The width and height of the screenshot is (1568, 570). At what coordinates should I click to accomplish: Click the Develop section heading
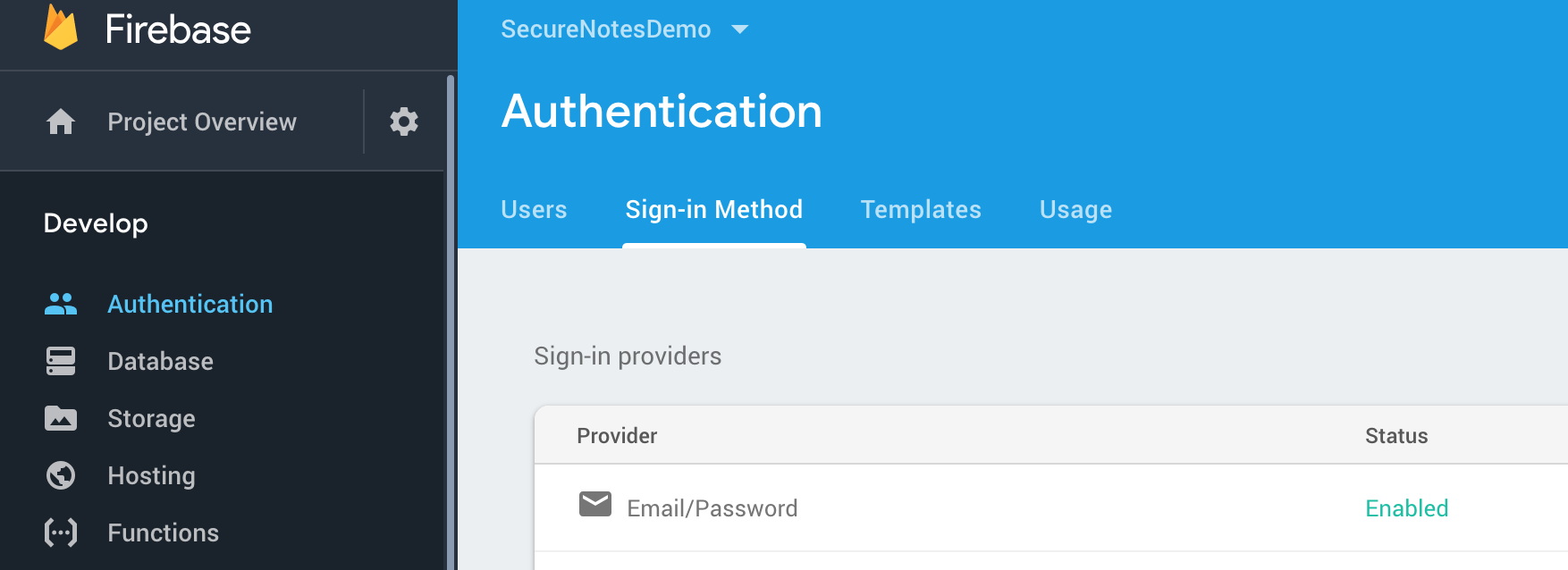pos(96,223)
